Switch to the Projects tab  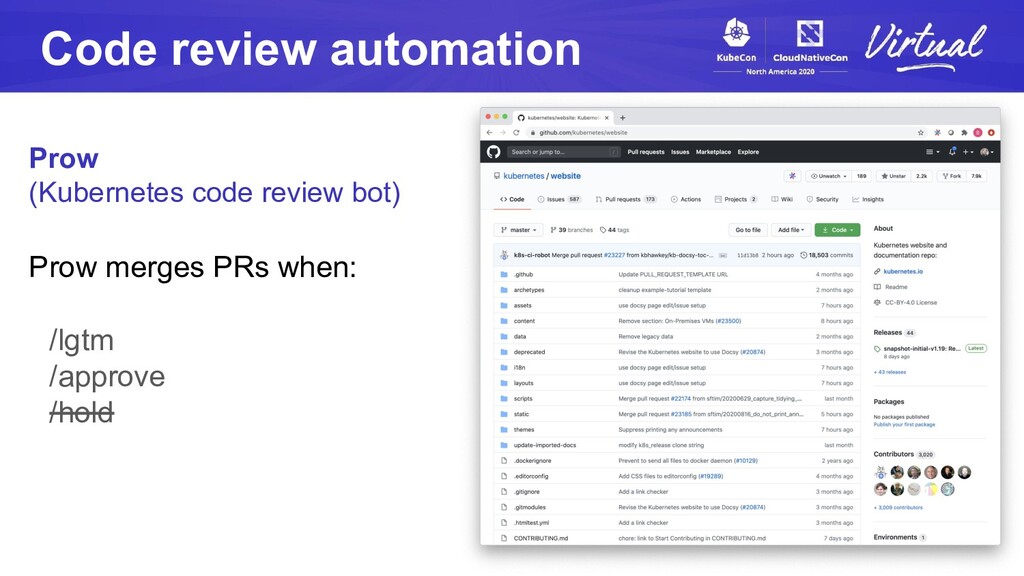pos(736,199)
